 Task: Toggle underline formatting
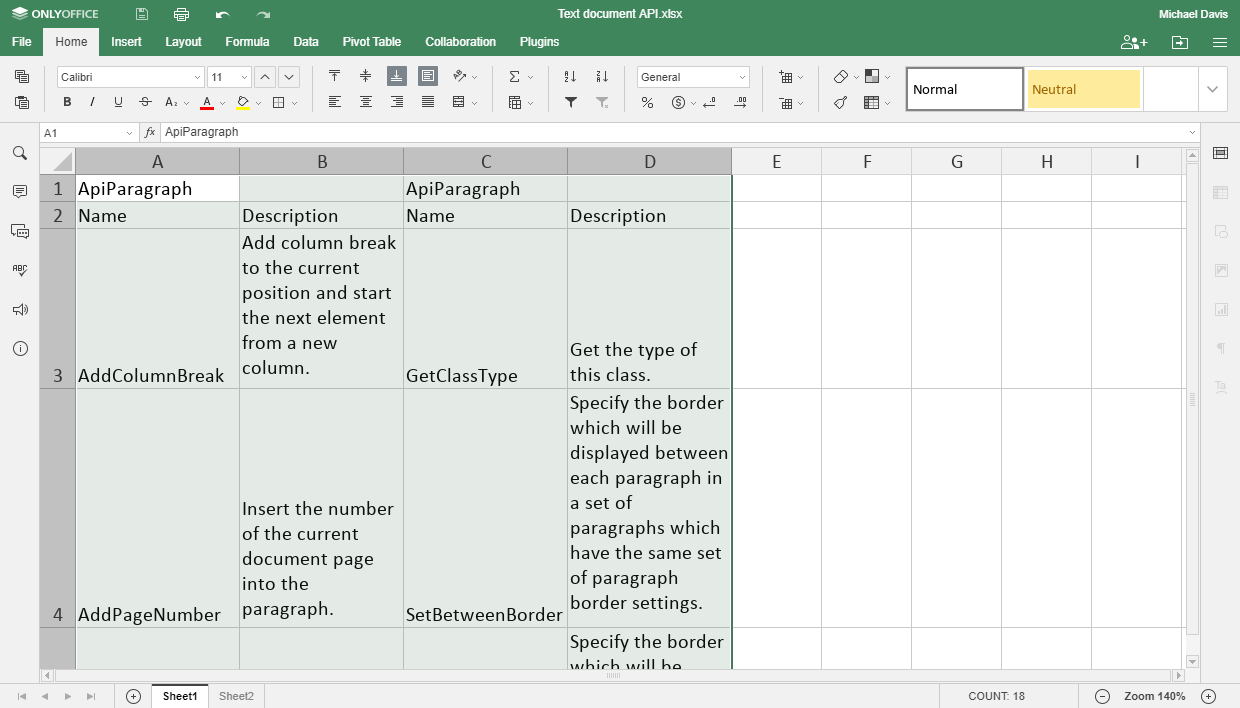pos(116,102)
